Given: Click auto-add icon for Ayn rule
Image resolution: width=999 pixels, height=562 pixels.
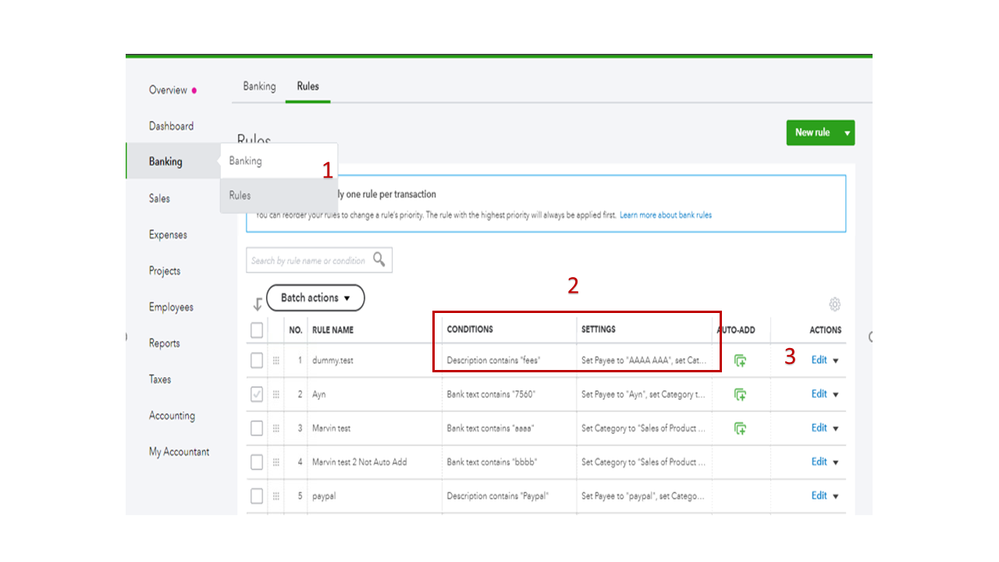Looking at the screenshot, I should 740,394.
